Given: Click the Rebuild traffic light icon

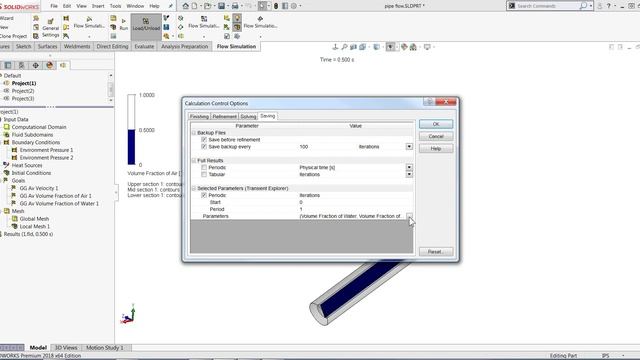Looking at the screenshot, I should 276,6.
